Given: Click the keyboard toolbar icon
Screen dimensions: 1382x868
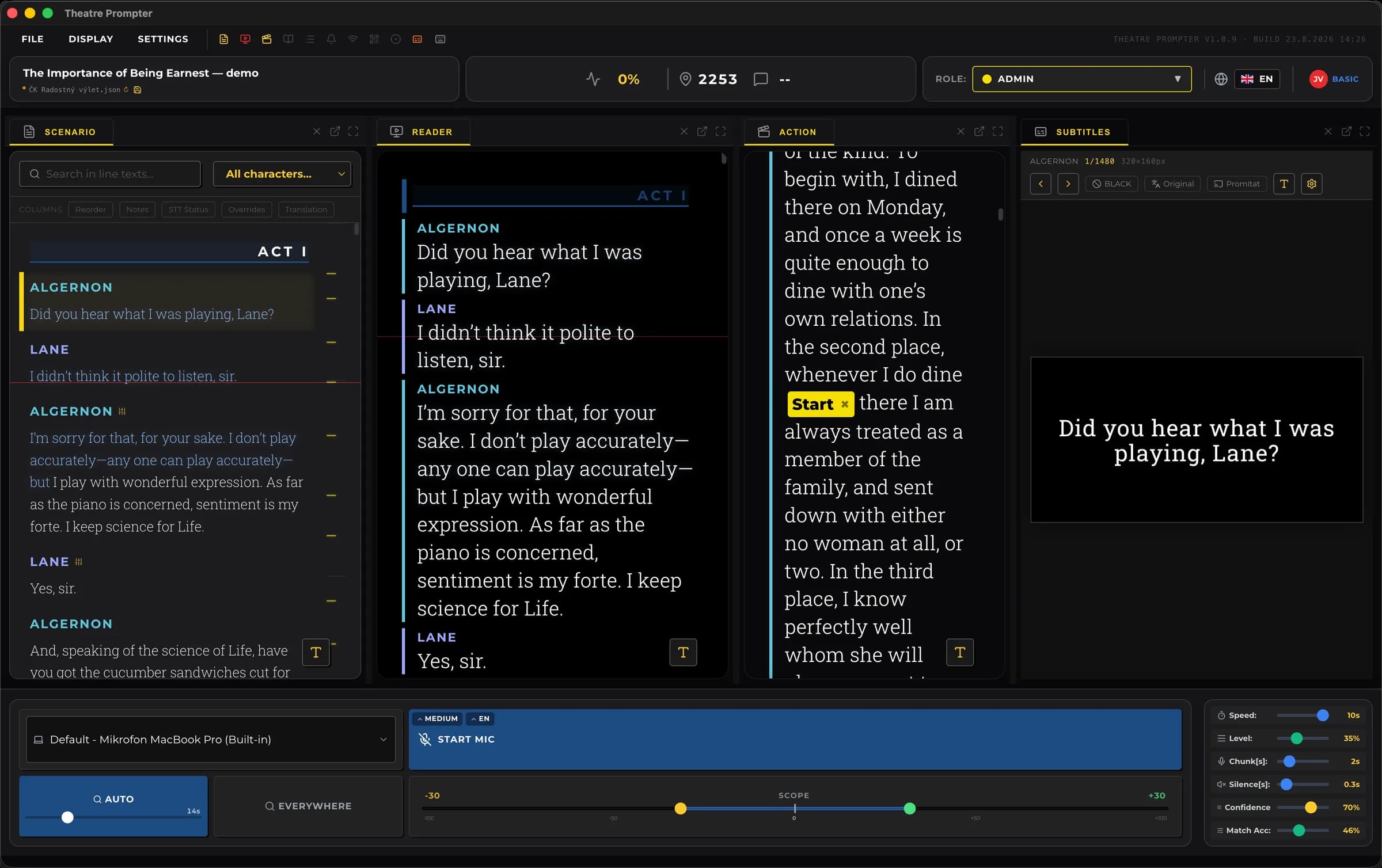Looking at the screenshot, I should pyautogui.click(x=441, y=39).
